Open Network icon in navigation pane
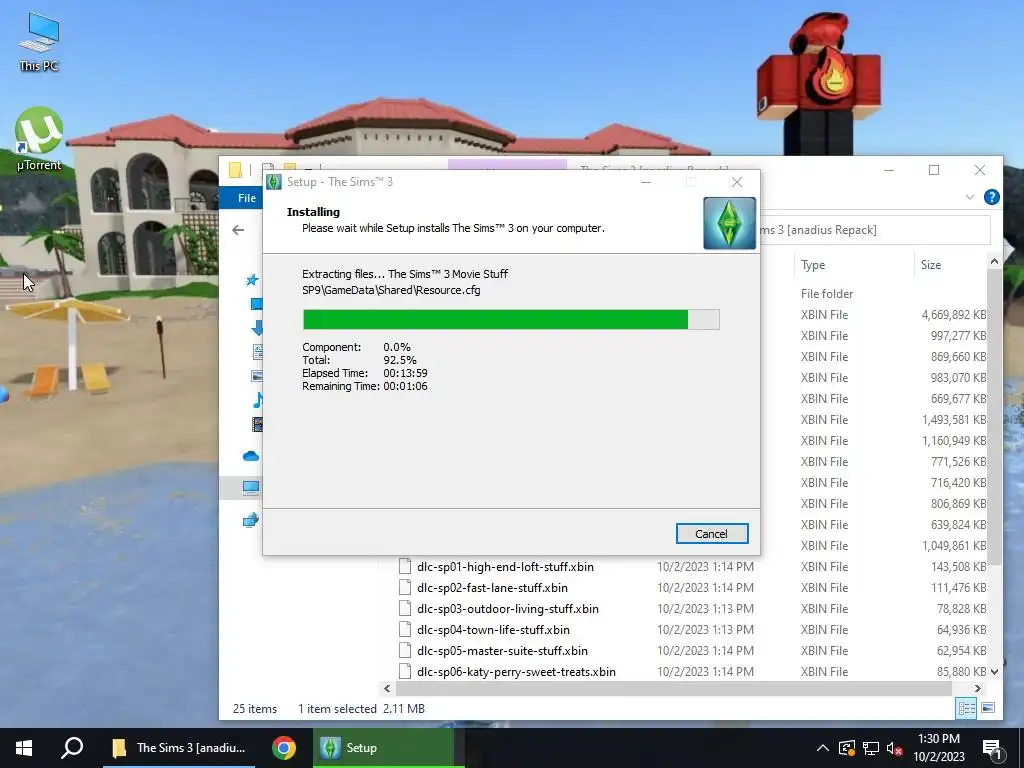 click(x=251, y=520)
